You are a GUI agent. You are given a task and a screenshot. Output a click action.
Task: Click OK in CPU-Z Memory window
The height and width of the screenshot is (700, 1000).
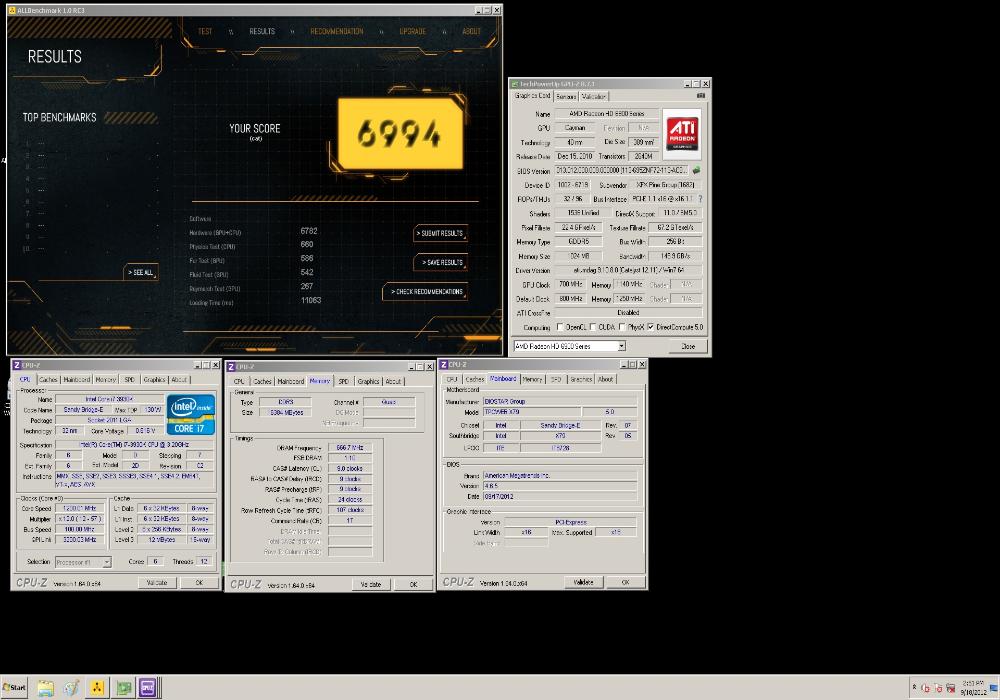413,585
